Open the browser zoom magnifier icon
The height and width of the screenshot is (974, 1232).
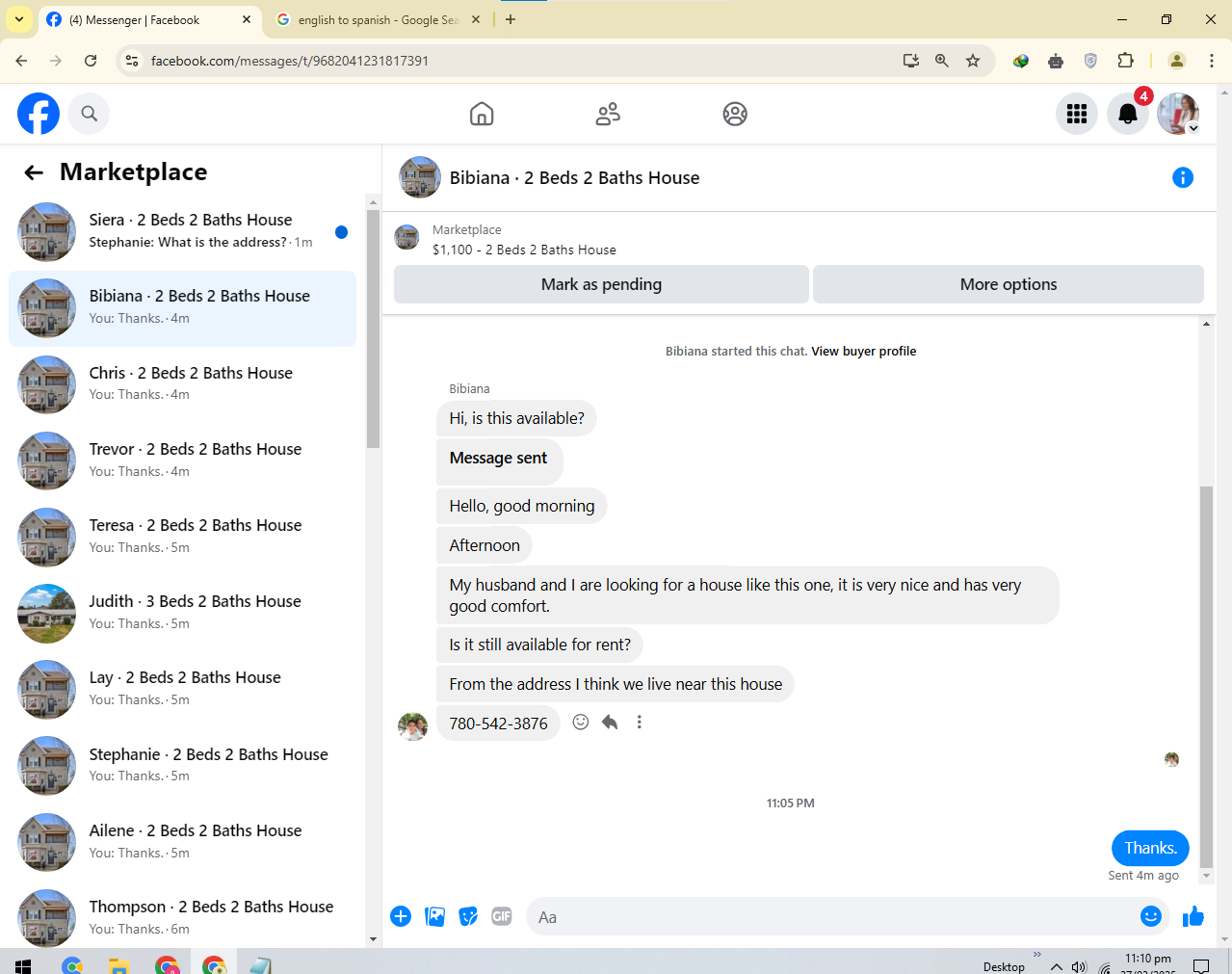942,61
